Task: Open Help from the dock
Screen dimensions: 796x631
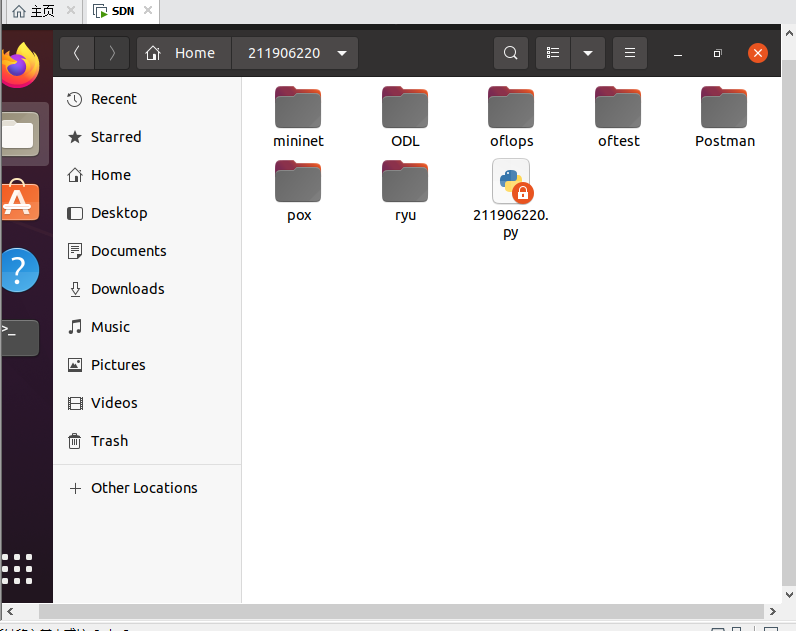Action: tap(19, 270)
